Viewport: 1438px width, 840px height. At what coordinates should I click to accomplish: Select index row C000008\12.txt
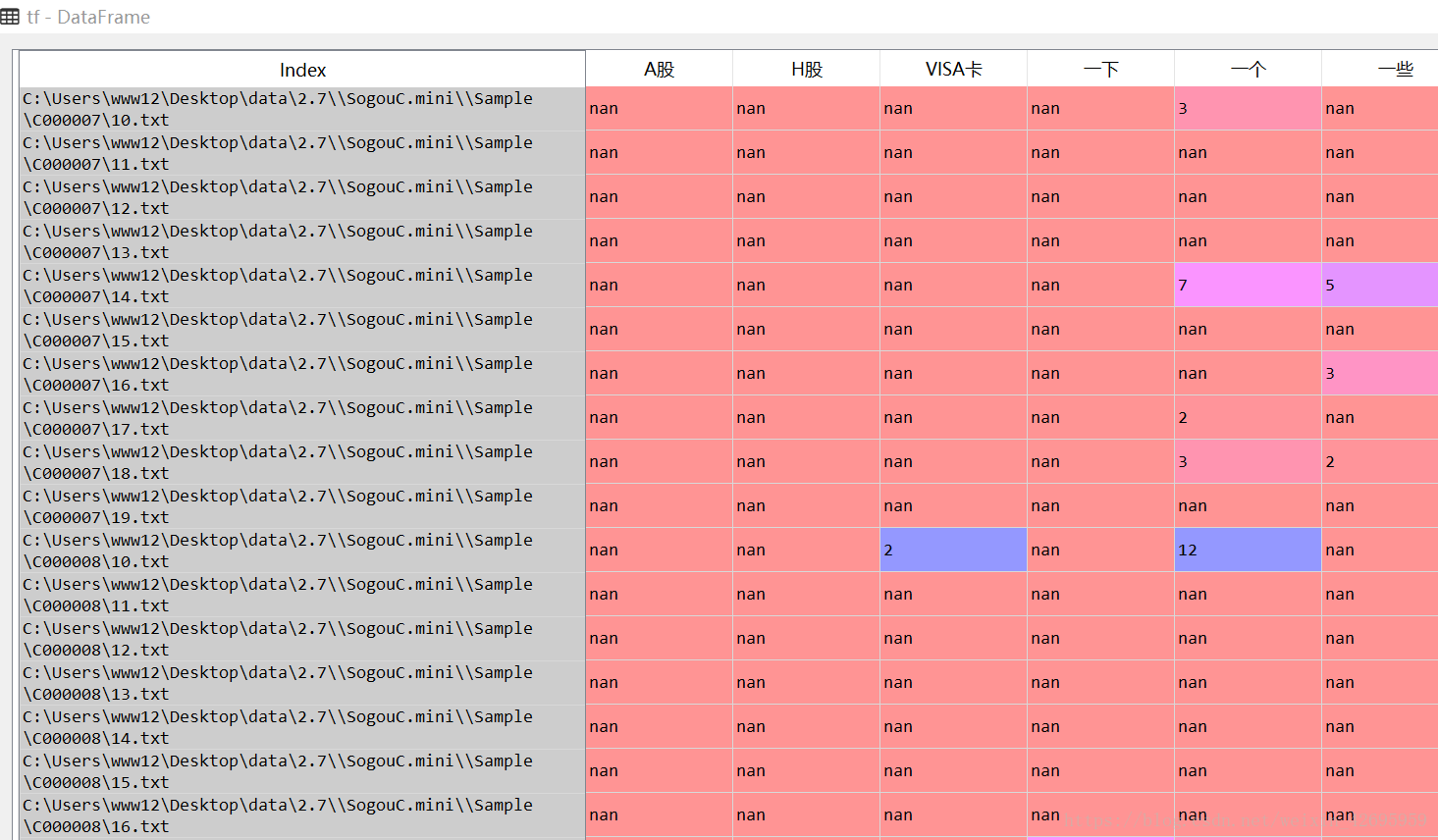coord(302,639)
